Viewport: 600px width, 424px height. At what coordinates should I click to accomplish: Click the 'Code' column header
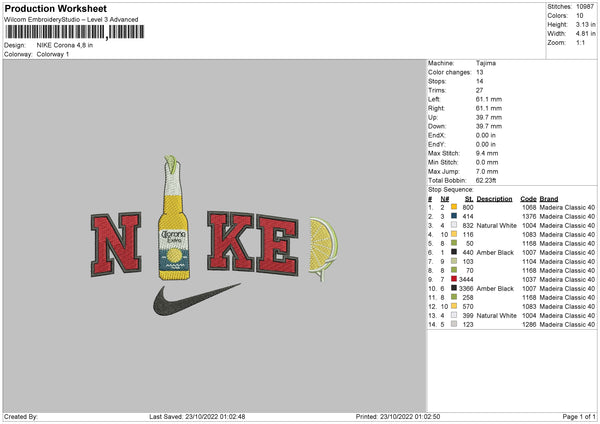[528, 199]
